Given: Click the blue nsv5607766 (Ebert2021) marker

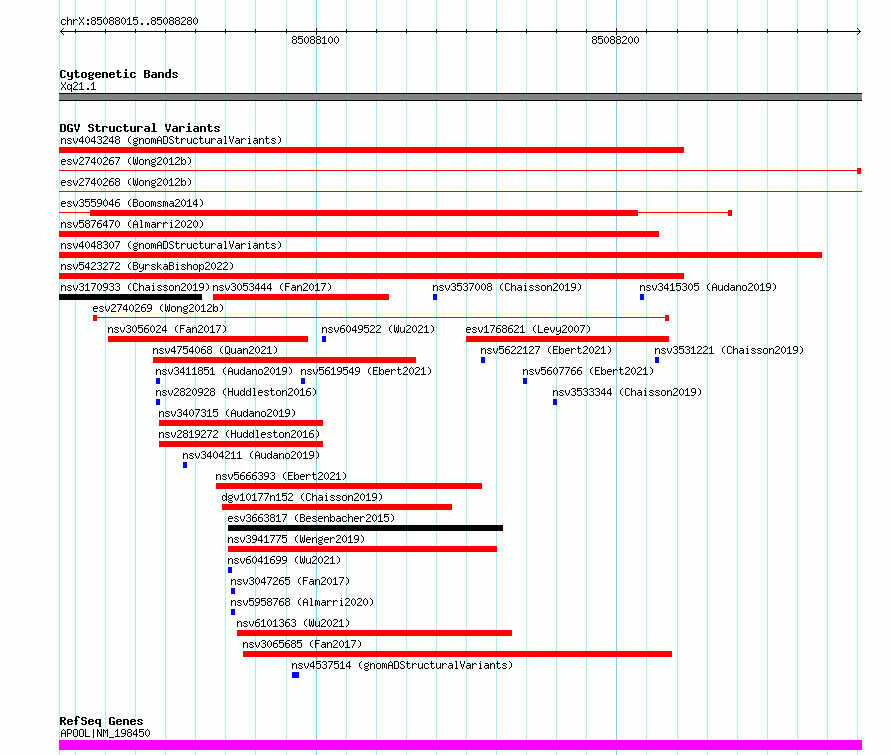Looking at the screenshot, I should pyautogui.click(x=525, y=381).
